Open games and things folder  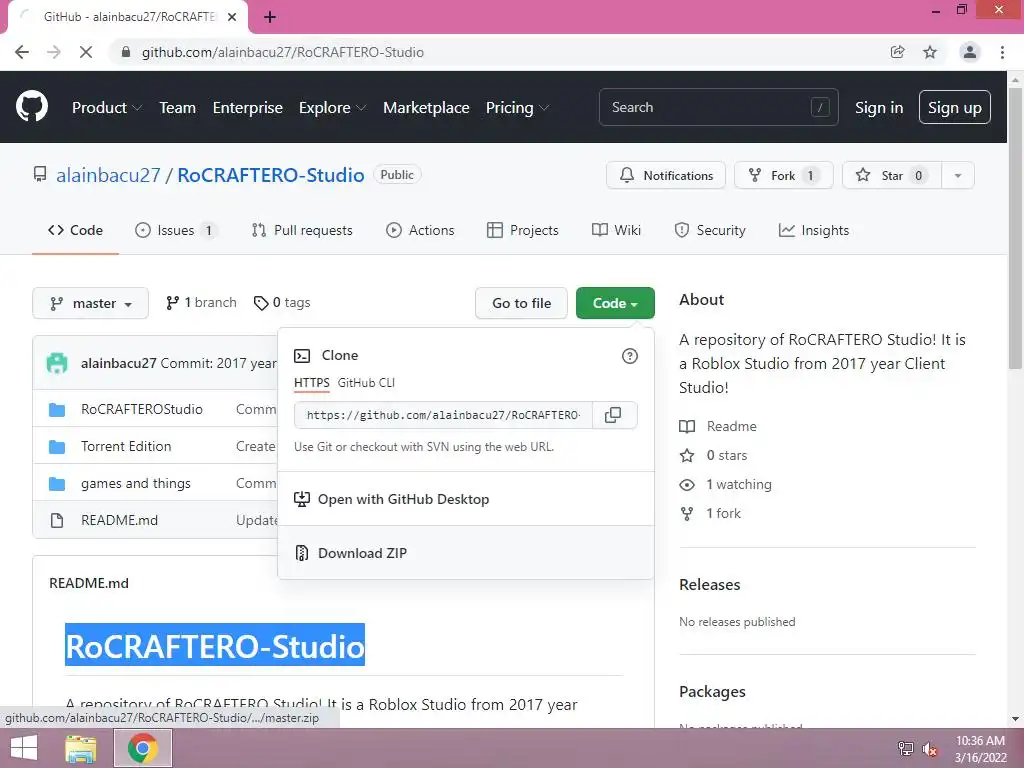click(136, 484)
